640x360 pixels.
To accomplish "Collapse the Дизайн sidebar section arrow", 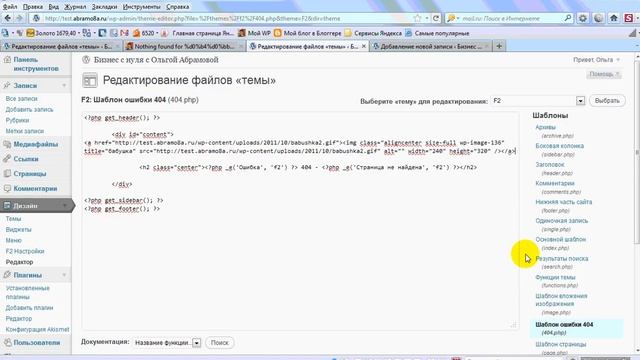I will coord(64,206).
